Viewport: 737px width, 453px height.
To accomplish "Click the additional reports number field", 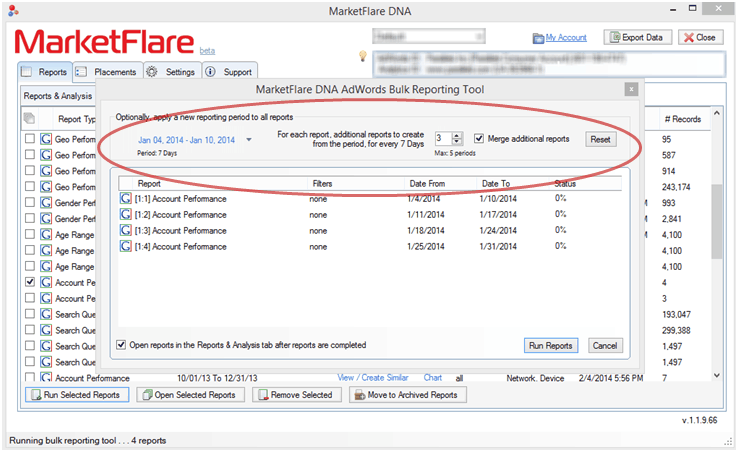I will pos(443,139).
